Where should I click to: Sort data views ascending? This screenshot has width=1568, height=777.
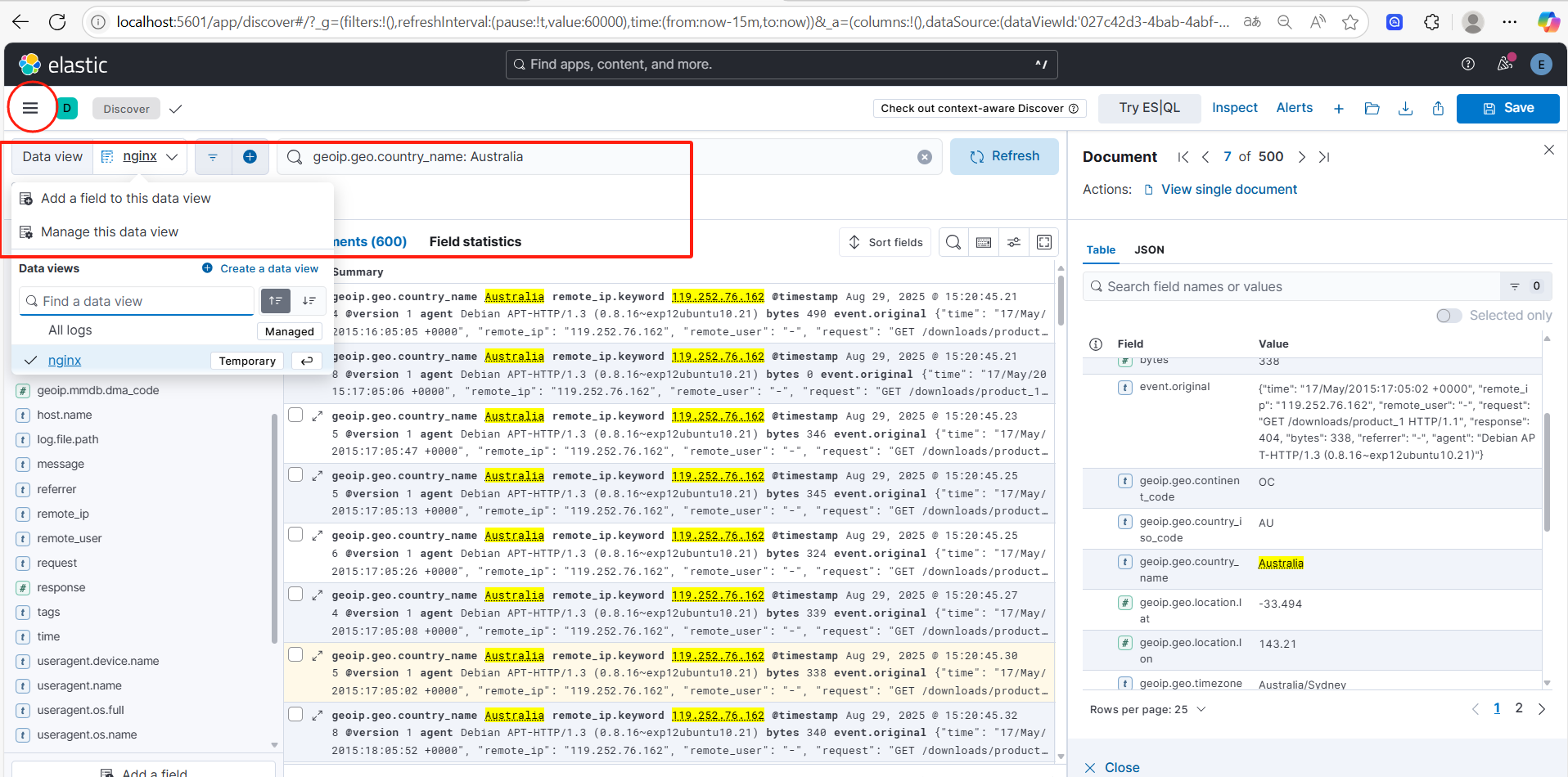[276, 301]
